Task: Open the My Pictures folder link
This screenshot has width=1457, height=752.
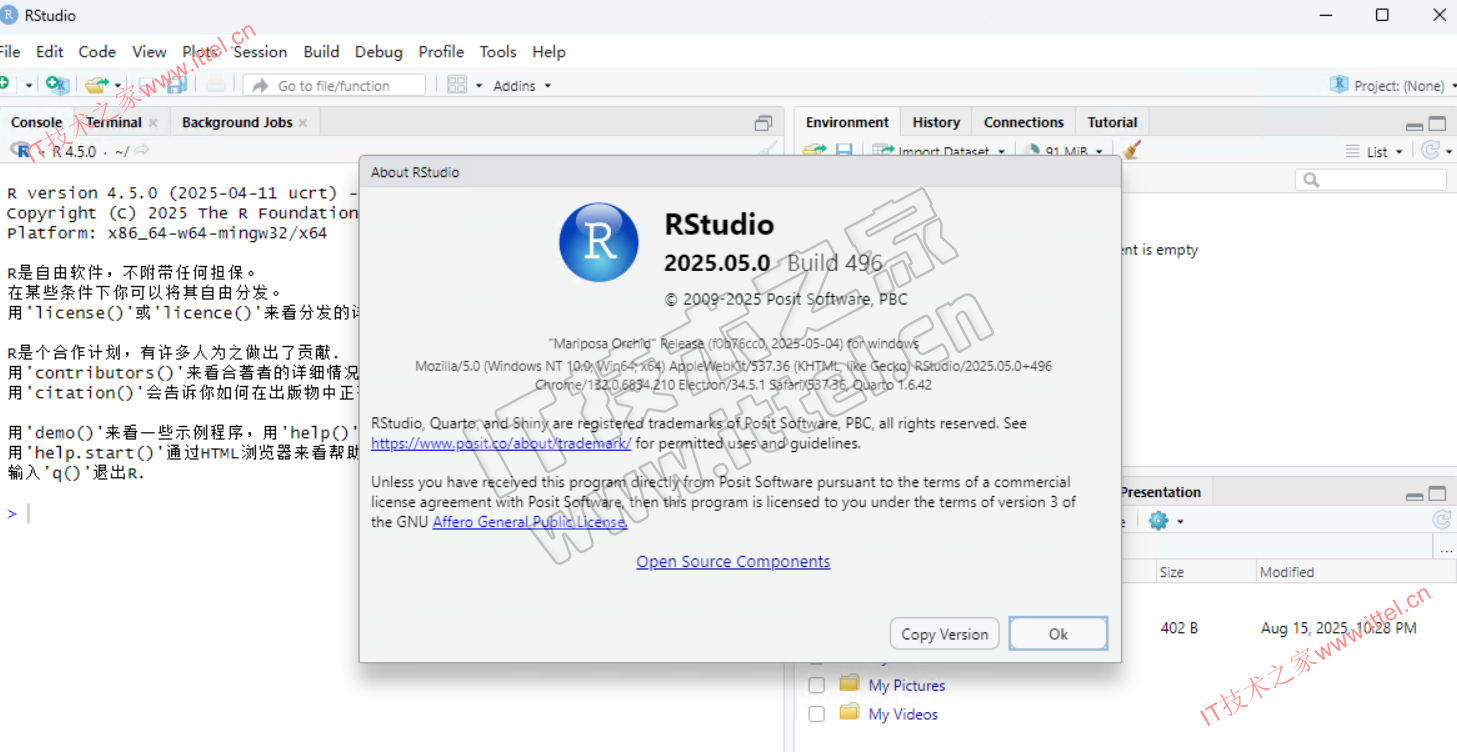Action: click(x=907, y=685)
